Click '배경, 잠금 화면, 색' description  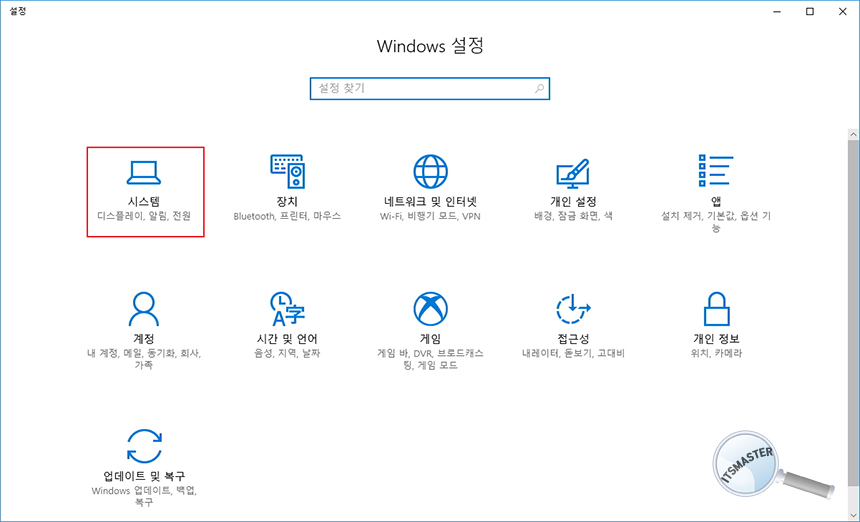[x=573, y=216]
